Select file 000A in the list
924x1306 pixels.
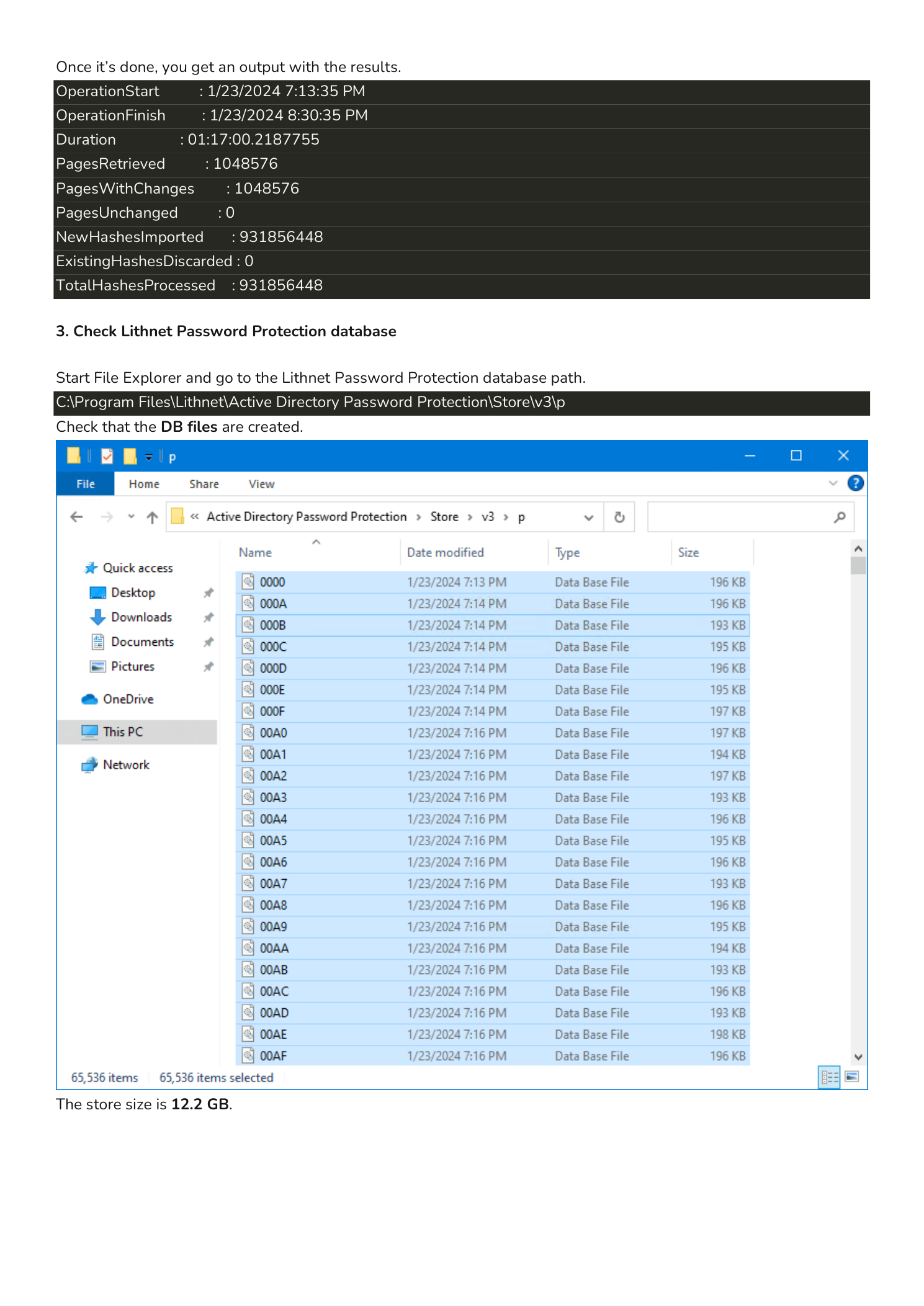coord(493,604)
